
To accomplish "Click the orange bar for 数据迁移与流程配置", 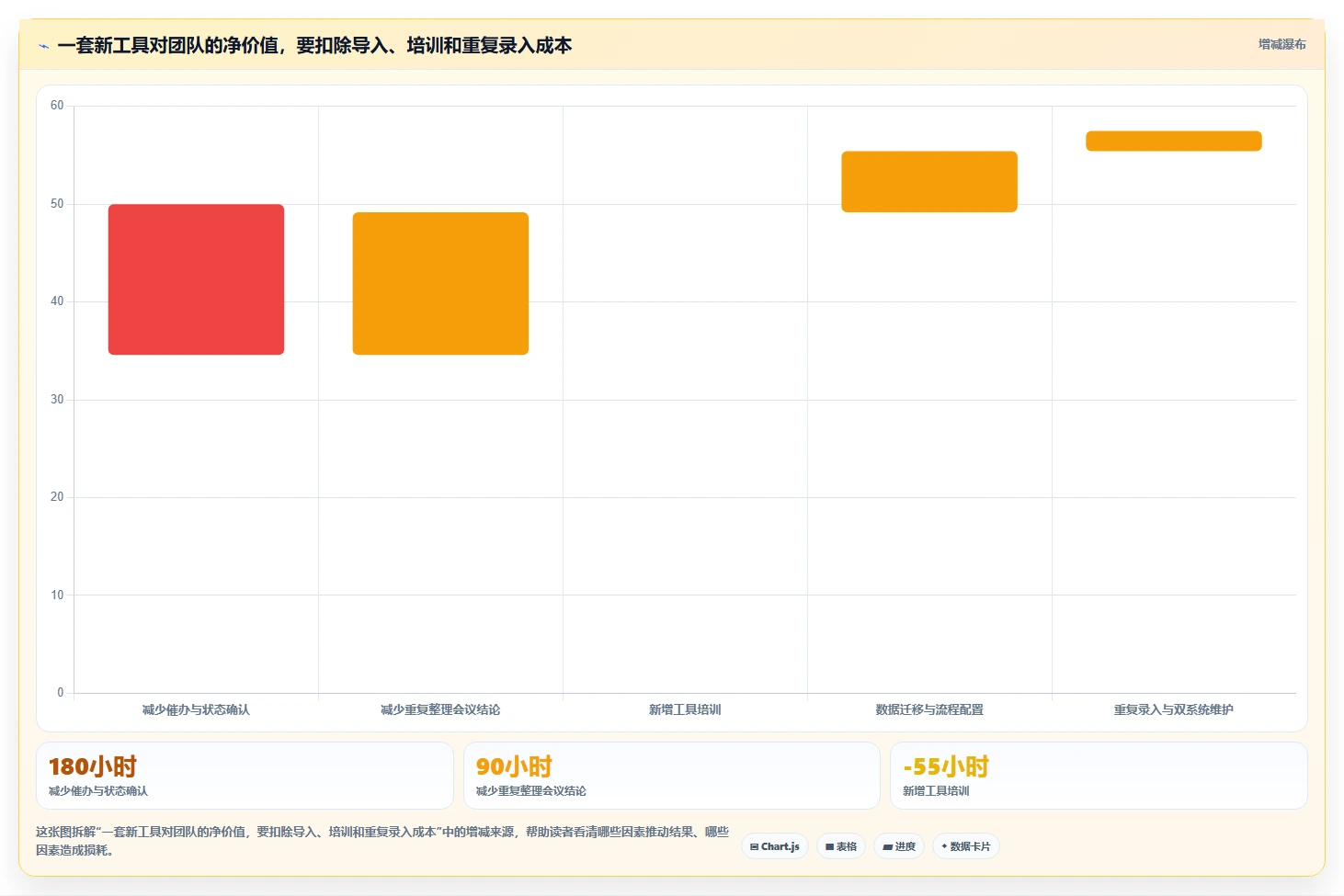I will click(929, 182).
